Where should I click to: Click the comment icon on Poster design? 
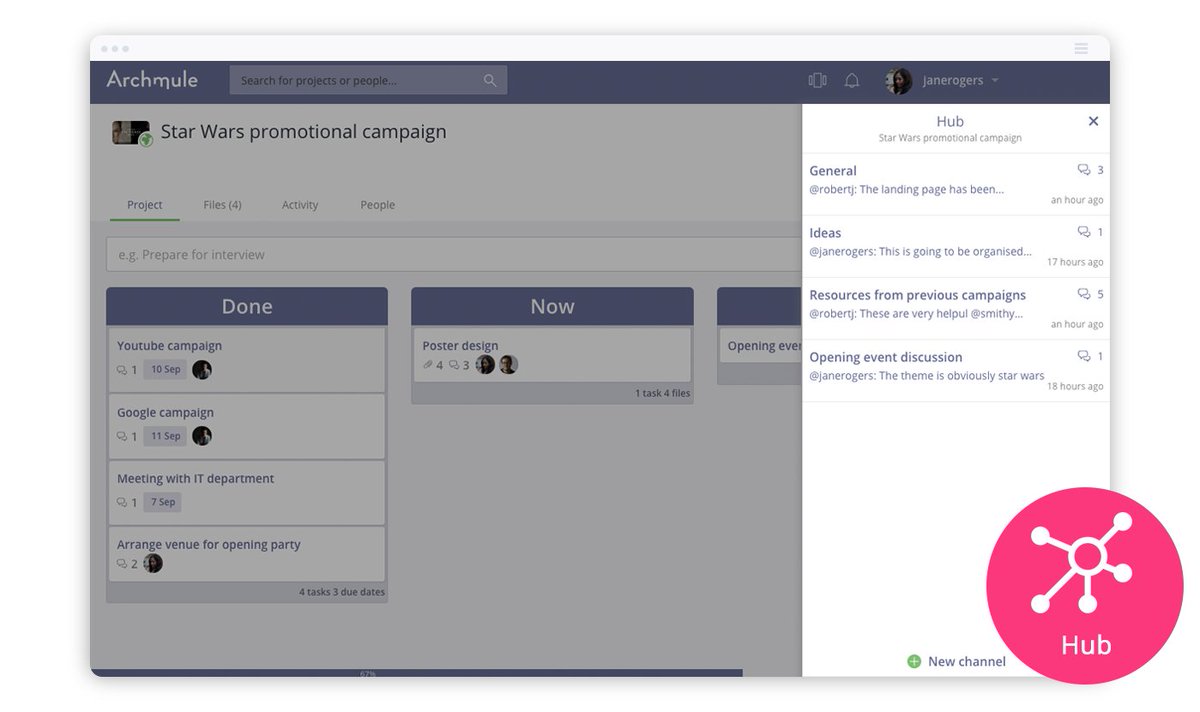(x=454, y=365)
